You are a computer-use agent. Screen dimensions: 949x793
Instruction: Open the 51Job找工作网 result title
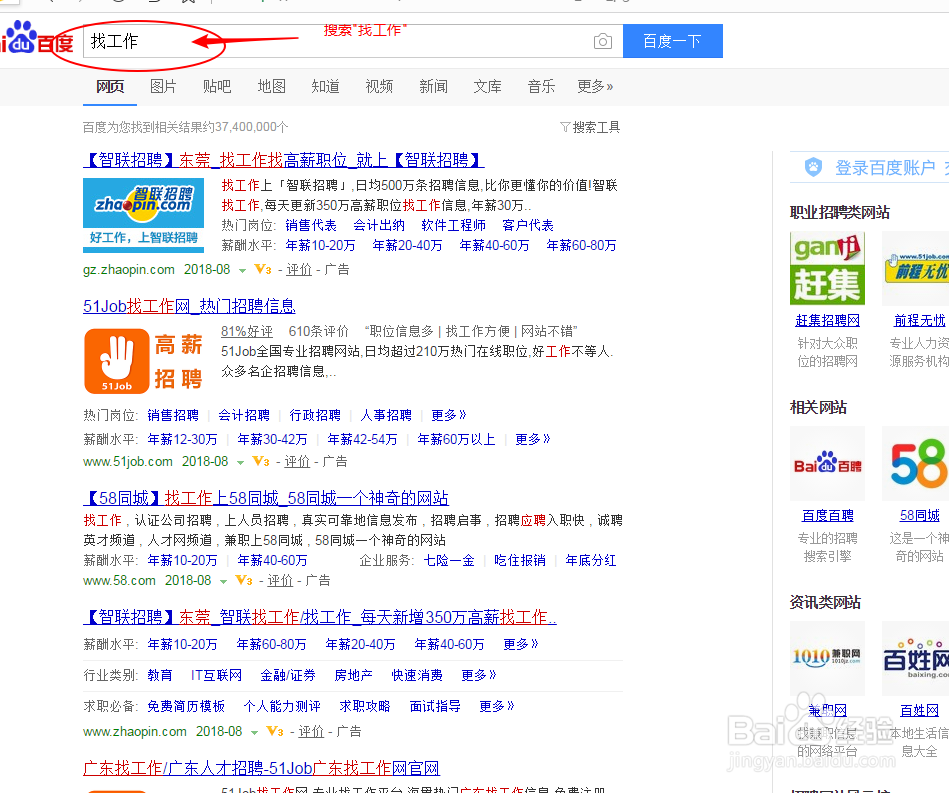click(x=189, y=306)
